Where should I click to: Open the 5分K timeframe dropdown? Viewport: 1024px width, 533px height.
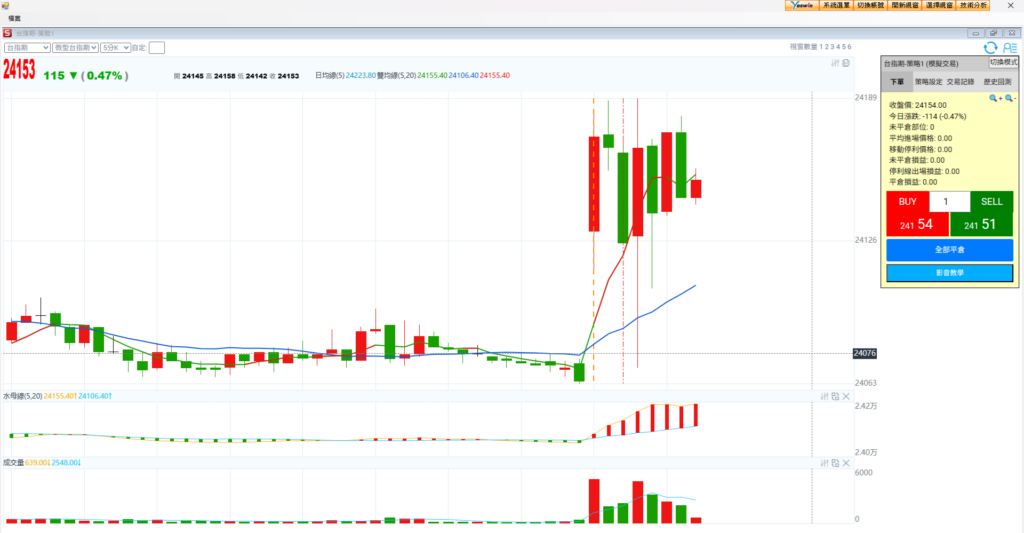point(115,47)
